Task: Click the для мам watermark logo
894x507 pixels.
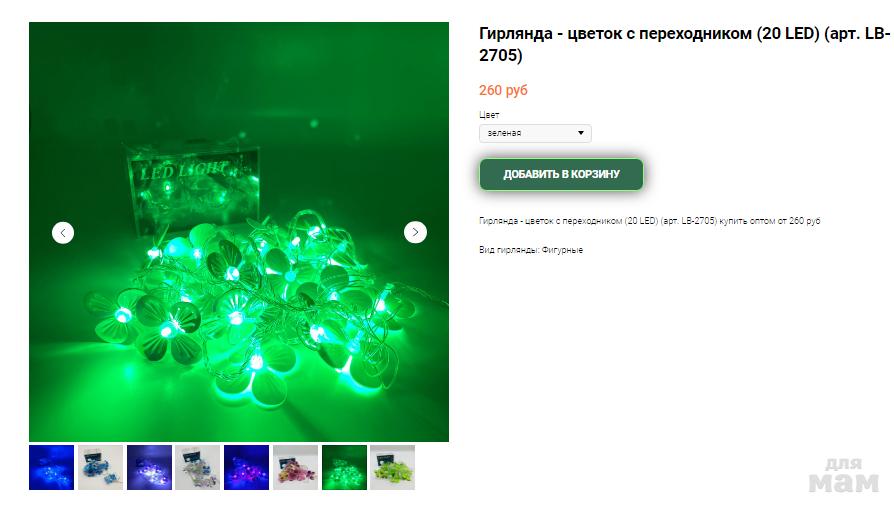Action: [844, 476]
